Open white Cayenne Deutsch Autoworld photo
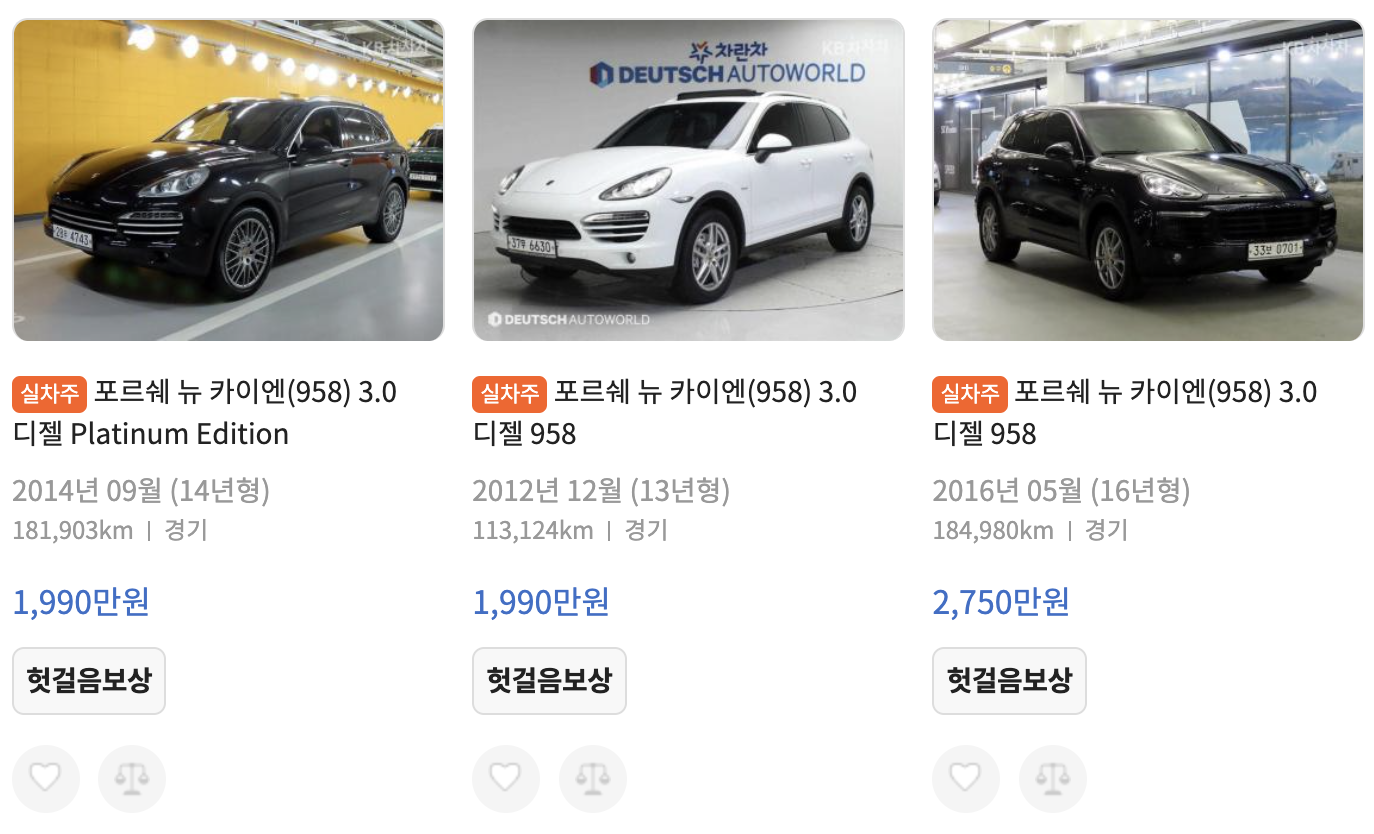This screenshot has height=834, width=1374. 688,180
